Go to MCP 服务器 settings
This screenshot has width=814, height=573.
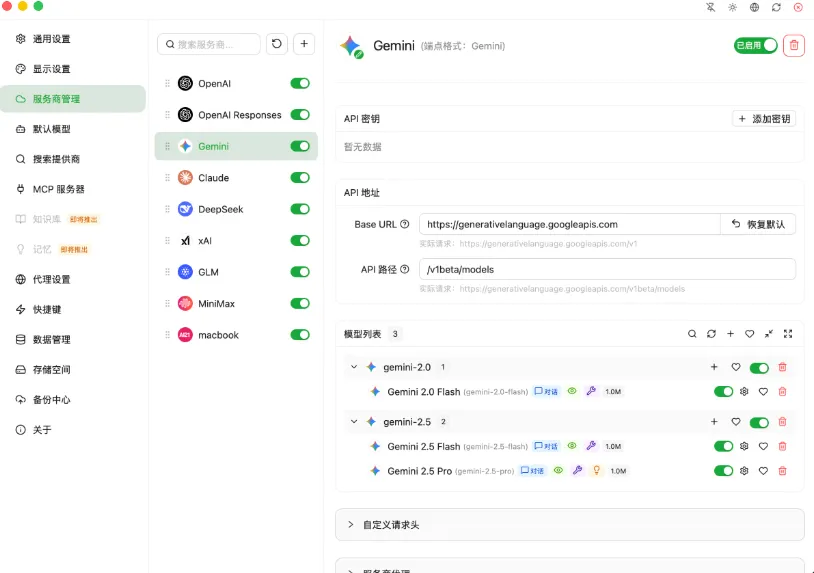(73, 189)
